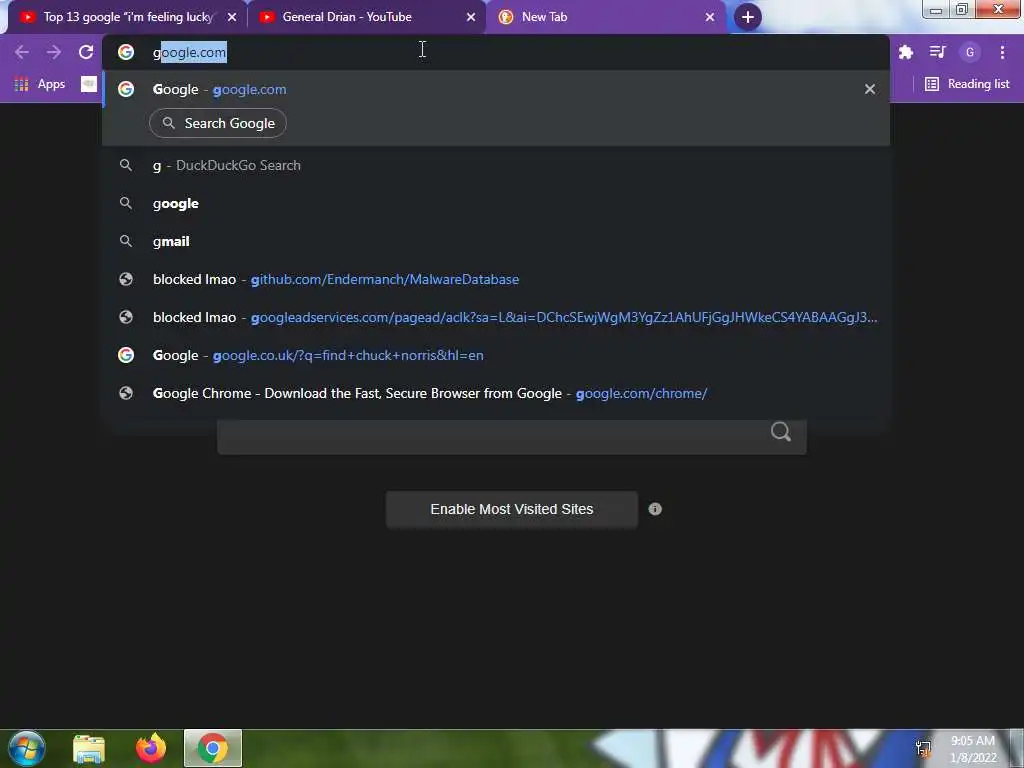Click the magnifier icon in page search box
Viewport: 1024px width, 768px height.
click(x=781, y=432)
